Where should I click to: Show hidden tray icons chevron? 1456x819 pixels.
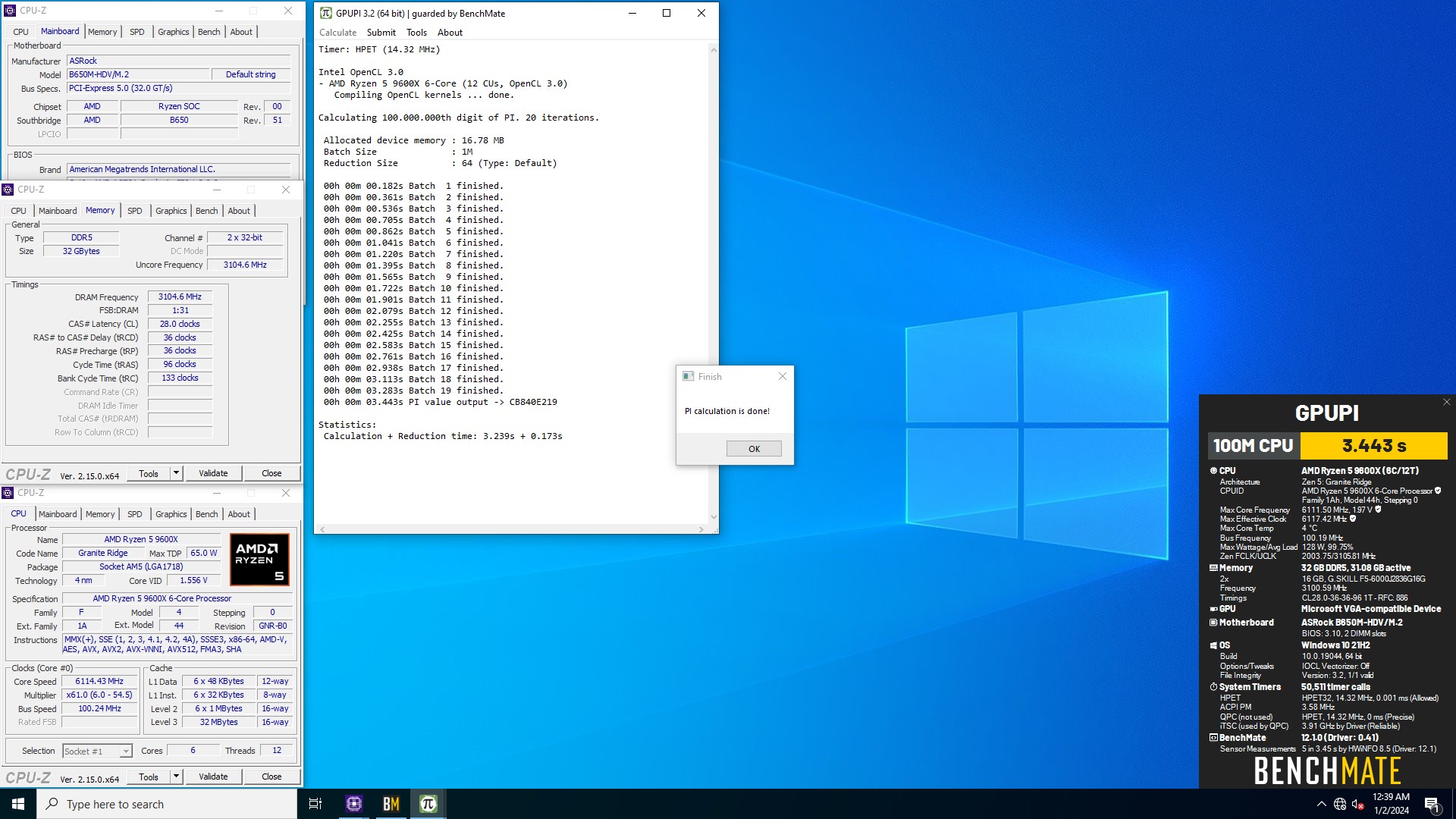point(1321,804)
